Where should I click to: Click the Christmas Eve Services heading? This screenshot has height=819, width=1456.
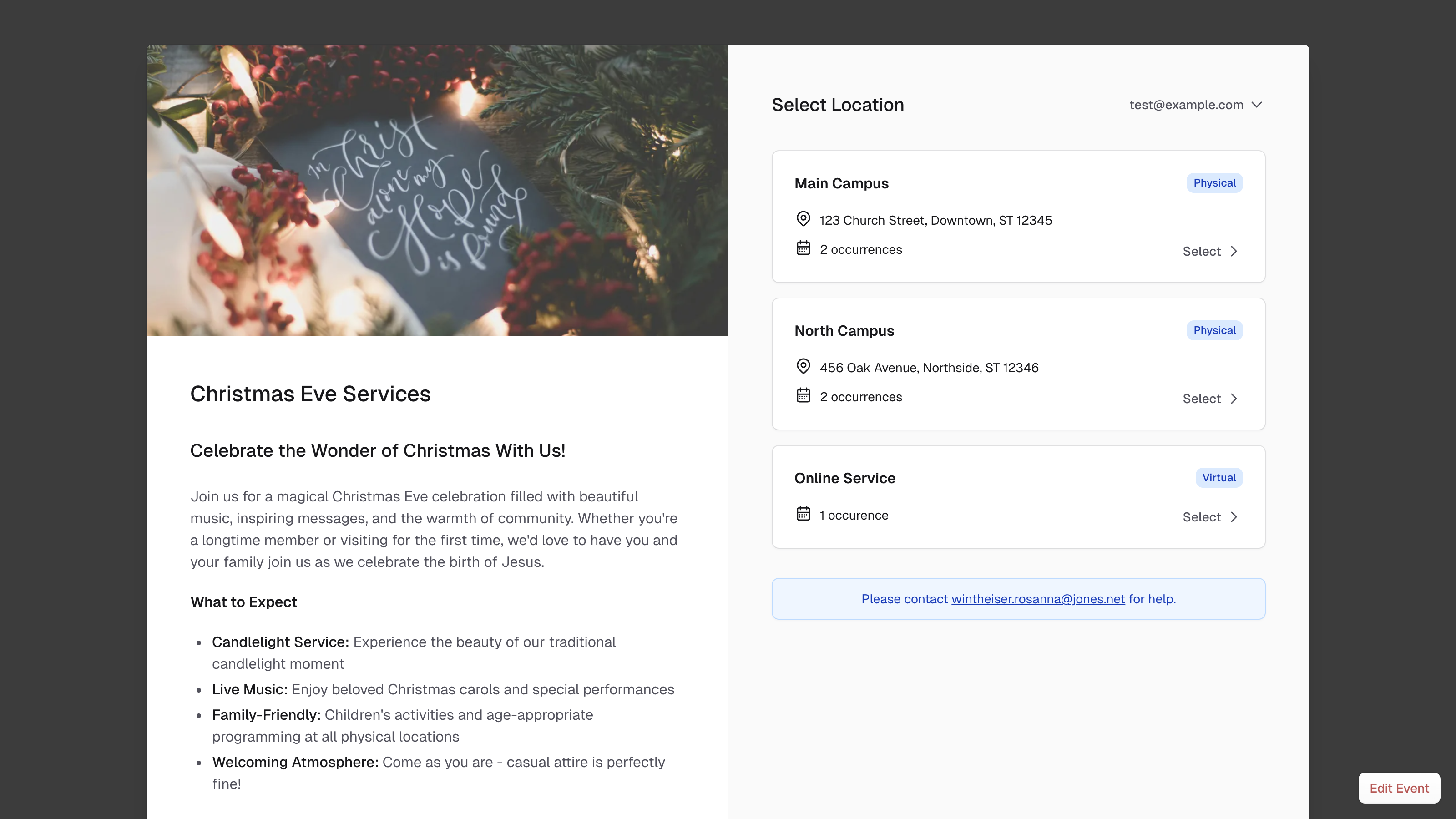point(310,394)
